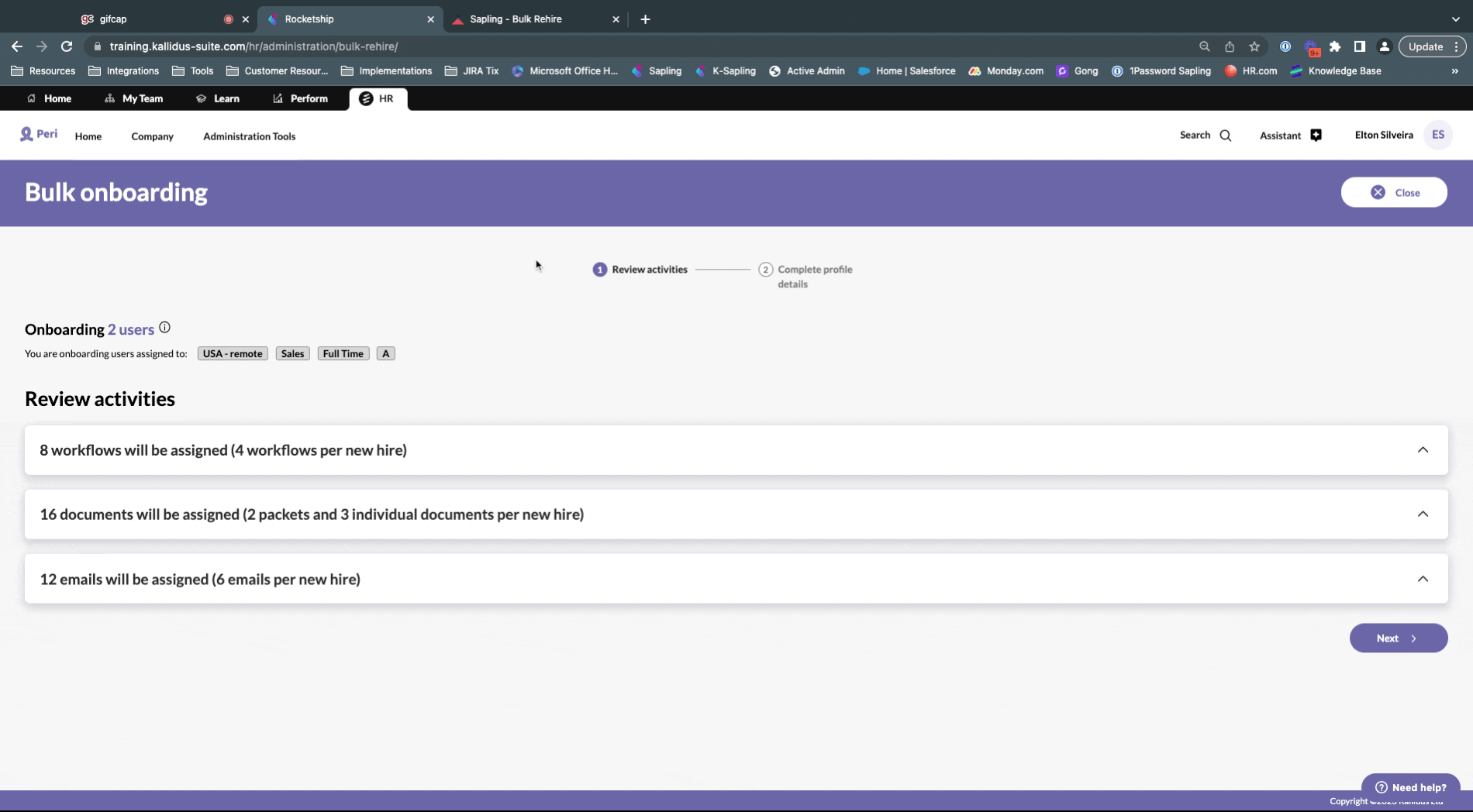Click the bookmark star in the address bar

pyautogui.click(x=1254, y=46)
